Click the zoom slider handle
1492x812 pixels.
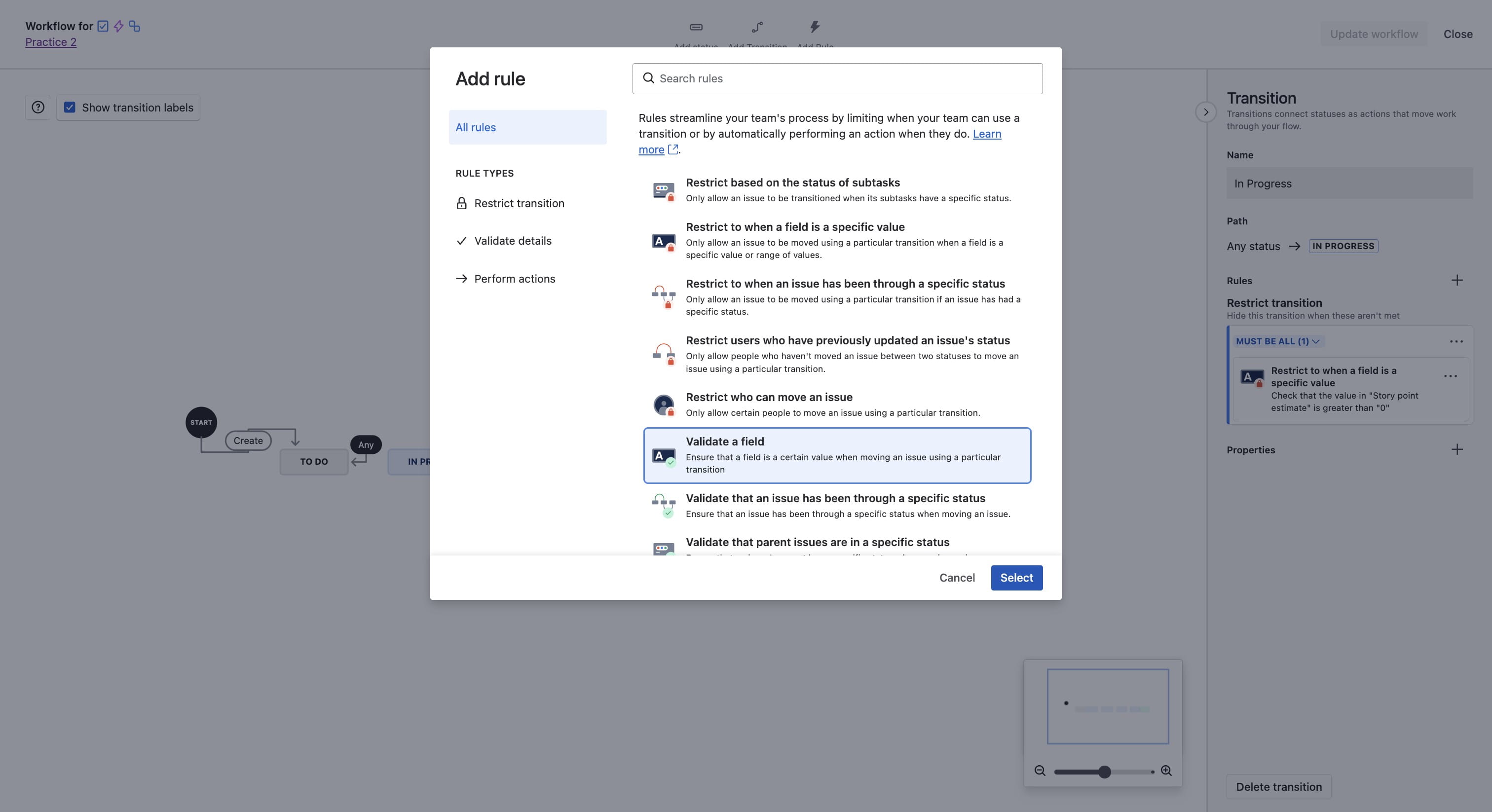1105,772
